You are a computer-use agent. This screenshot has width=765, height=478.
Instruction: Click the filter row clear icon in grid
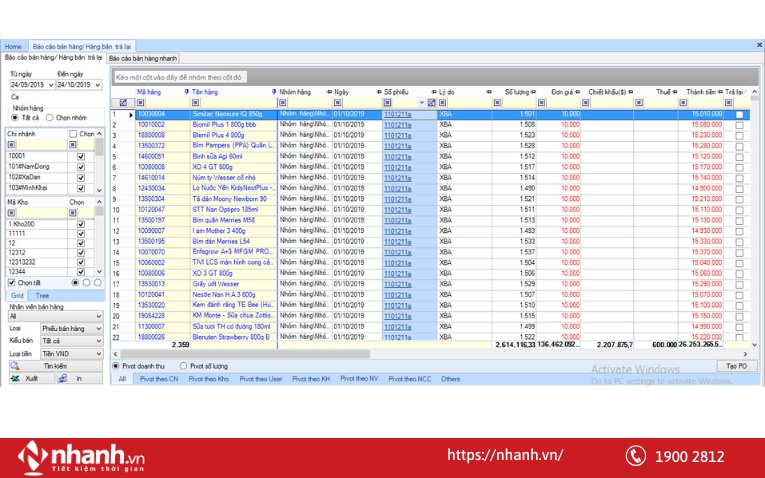(123, 103)
